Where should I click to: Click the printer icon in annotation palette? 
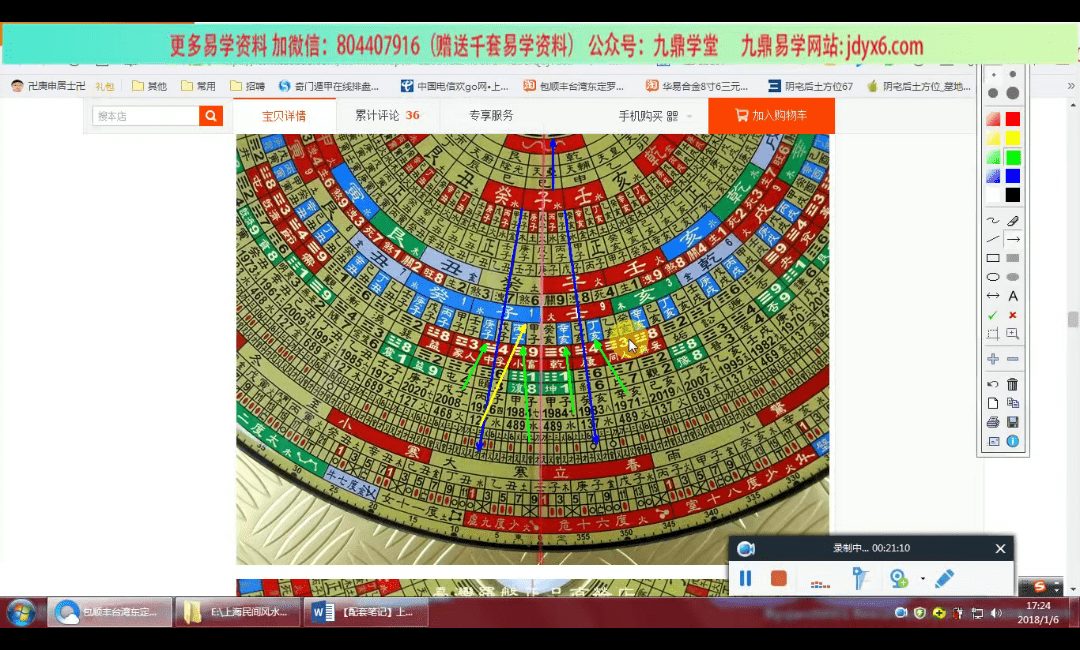click(993, 422)
